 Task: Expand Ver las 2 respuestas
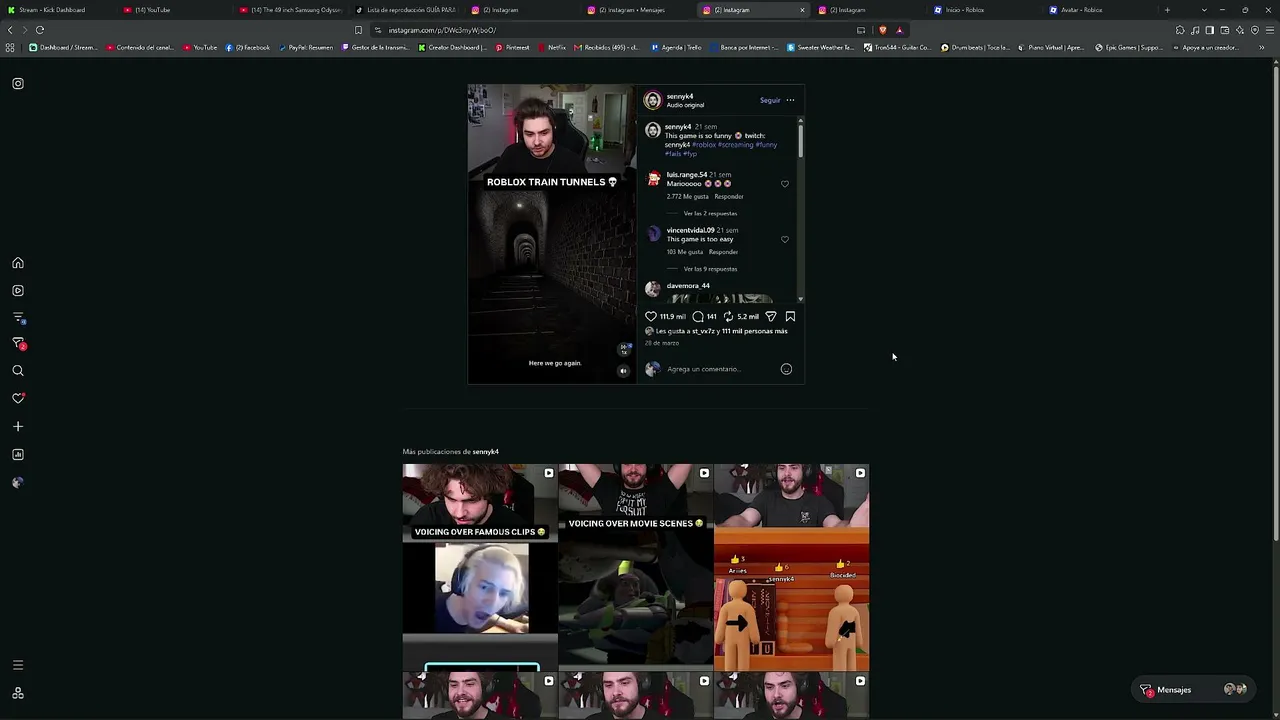pos(710,213)
